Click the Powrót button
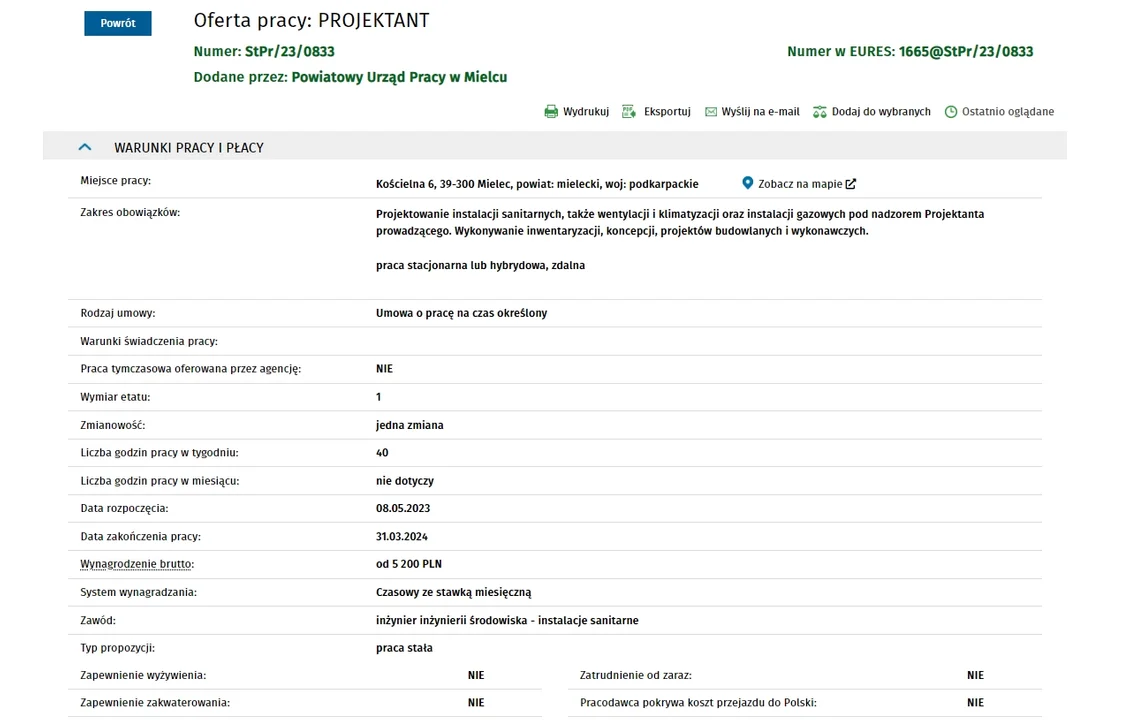Viewport: 1142px width, 720px height. 118,23
